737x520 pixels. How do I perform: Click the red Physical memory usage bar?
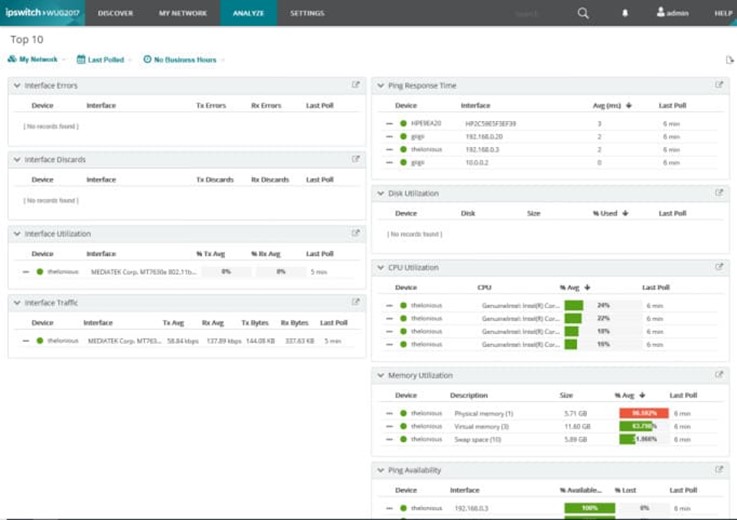643,413
